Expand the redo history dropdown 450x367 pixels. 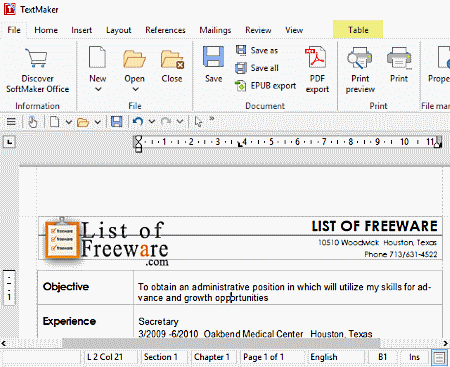point(180,121)
